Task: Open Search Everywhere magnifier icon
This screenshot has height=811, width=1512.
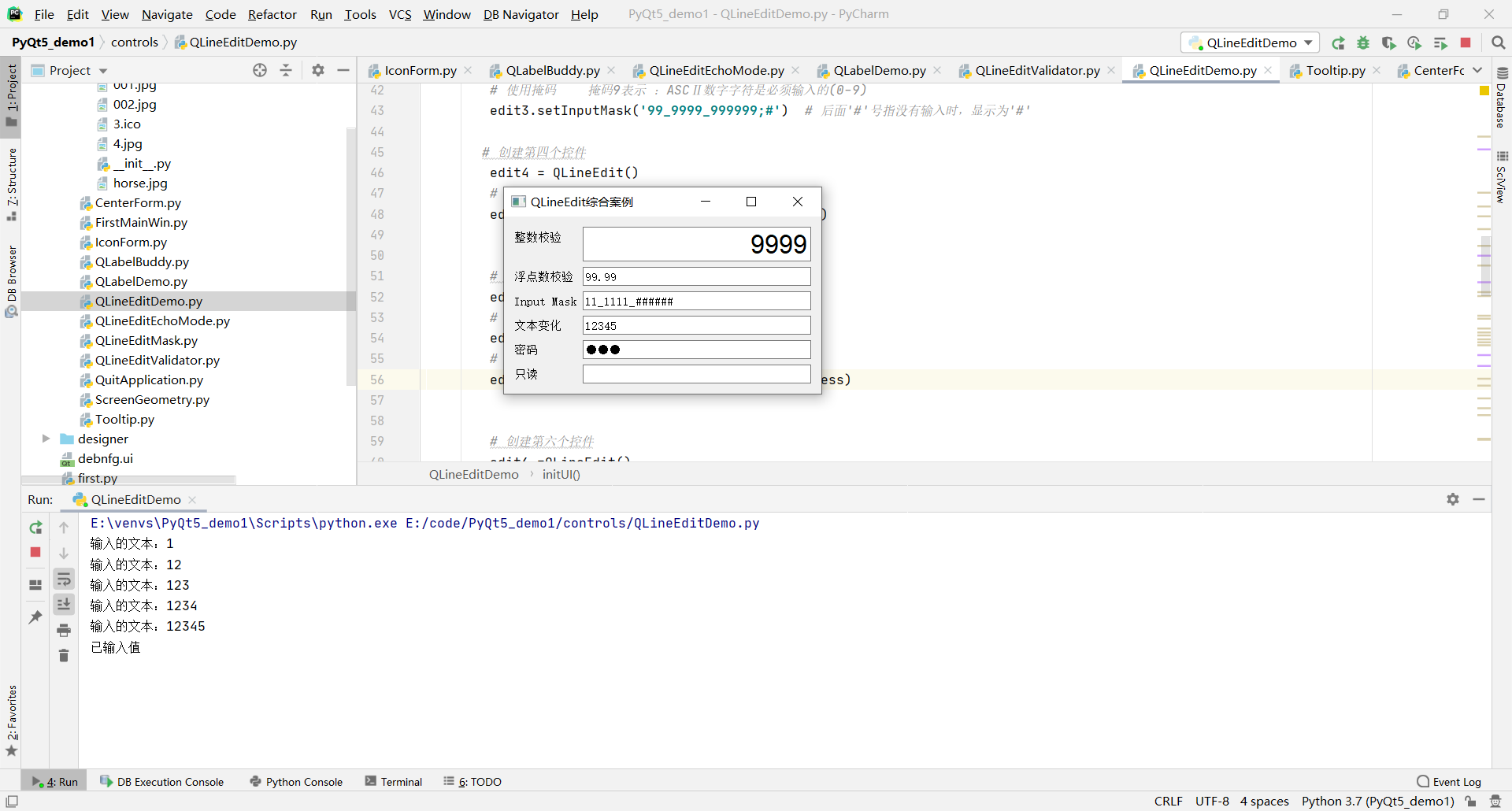Action: (1499, 43)
